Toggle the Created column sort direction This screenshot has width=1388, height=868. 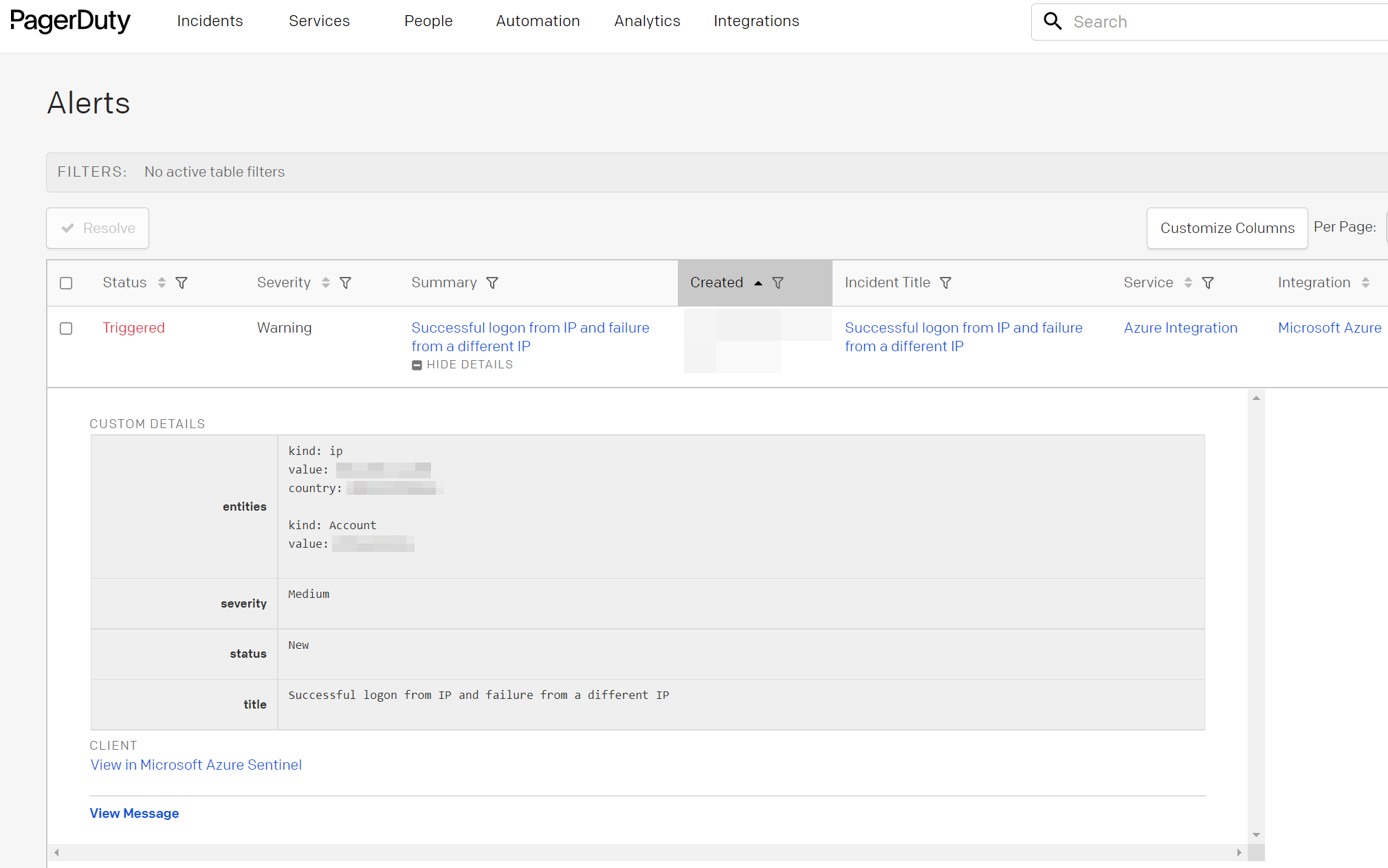[x=758, y=282]
